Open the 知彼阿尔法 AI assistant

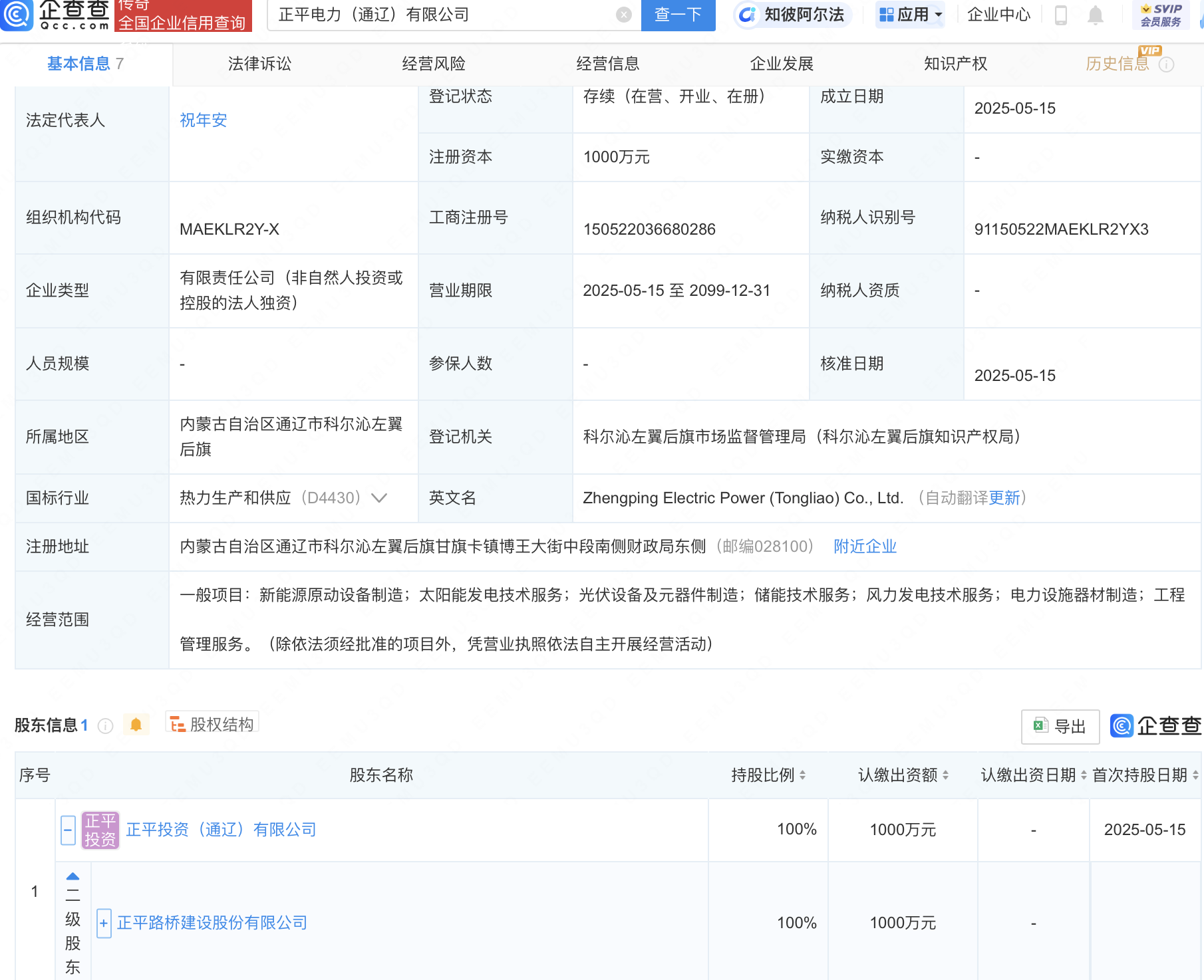[792, 15]
